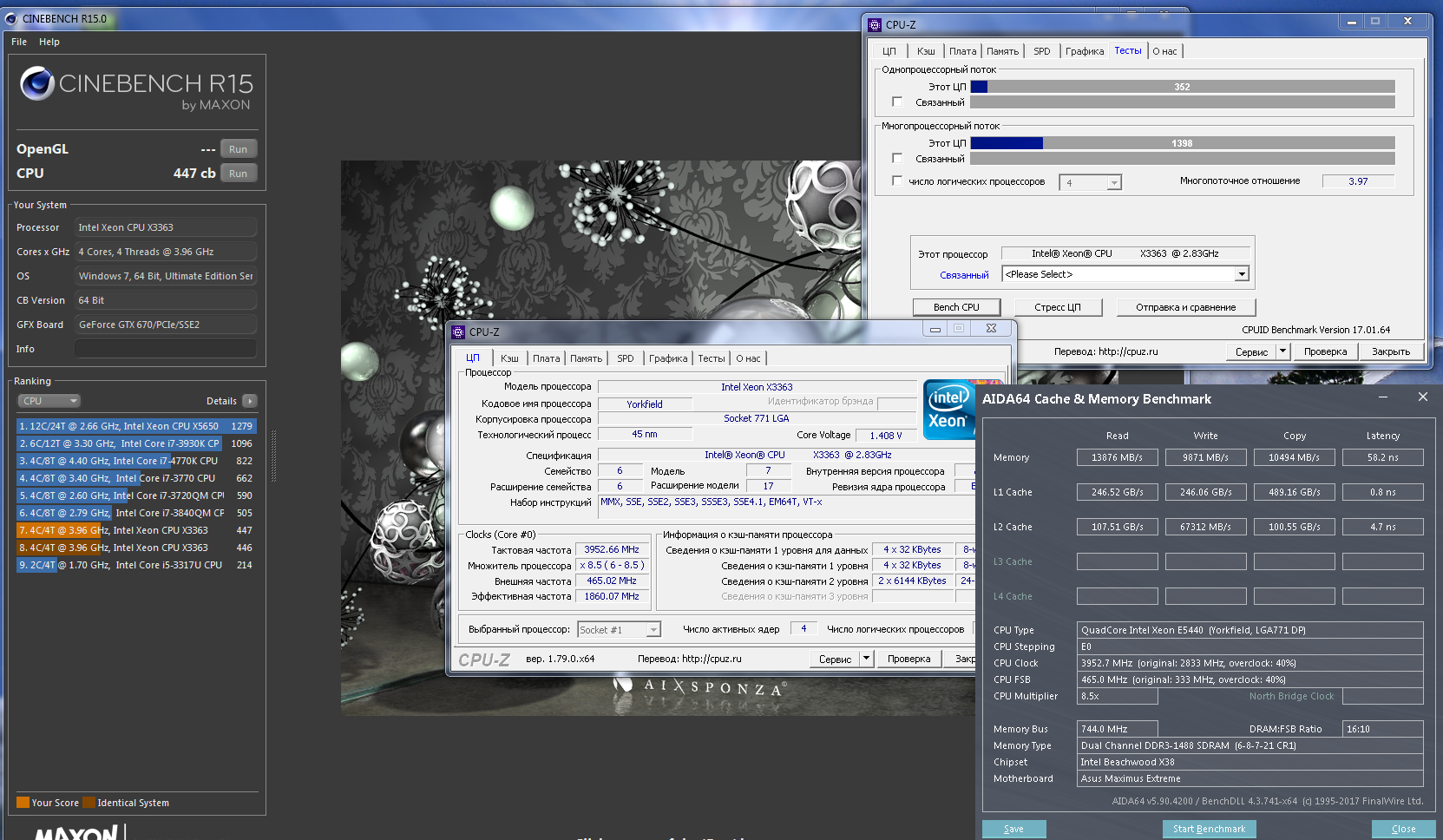
Task: Click the Cinebench logo in the title bar
Action: pyautogui.click(x=10, y=18)
